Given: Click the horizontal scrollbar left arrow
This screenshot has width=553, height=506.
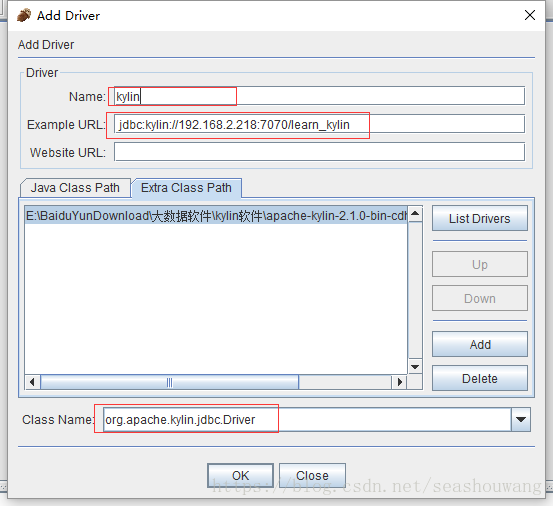Looking at the screenshot, I should coord(32,382).
